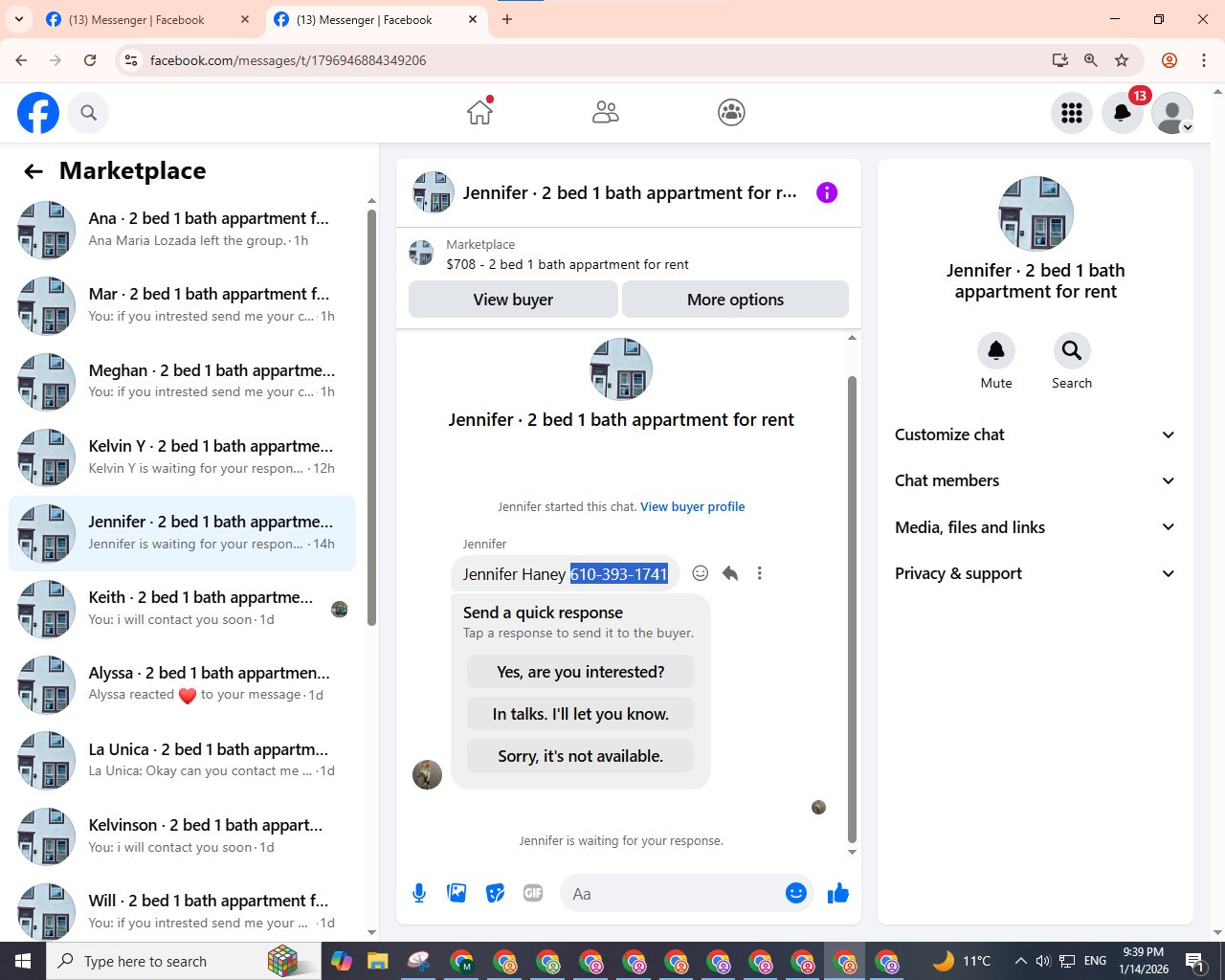Viewport: 1225px width, 980px height.
Task: Open the Ana conversation
Action: pos(182,230)
